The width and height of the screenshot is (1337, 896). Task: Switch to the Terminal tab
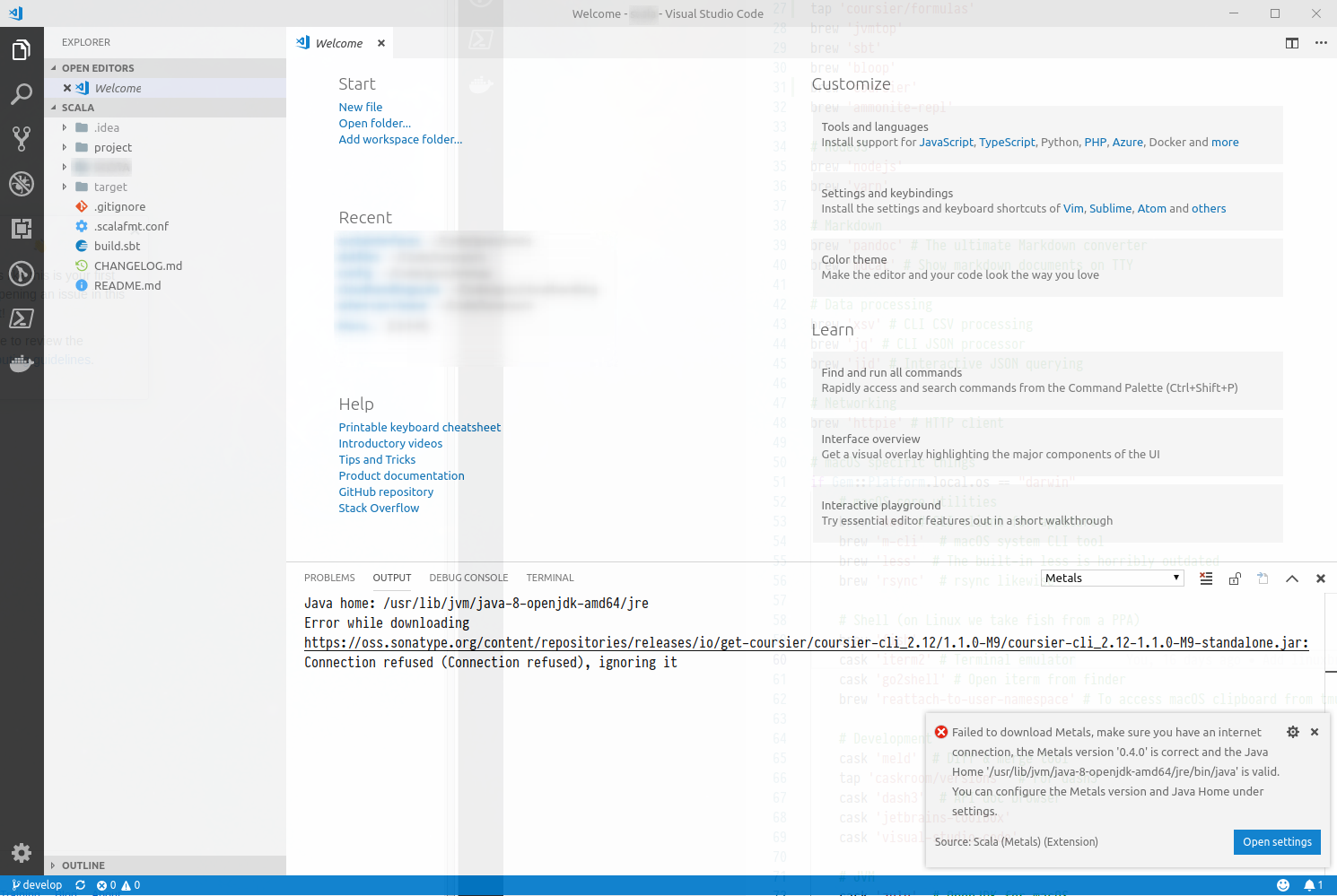tap(550, 578)
